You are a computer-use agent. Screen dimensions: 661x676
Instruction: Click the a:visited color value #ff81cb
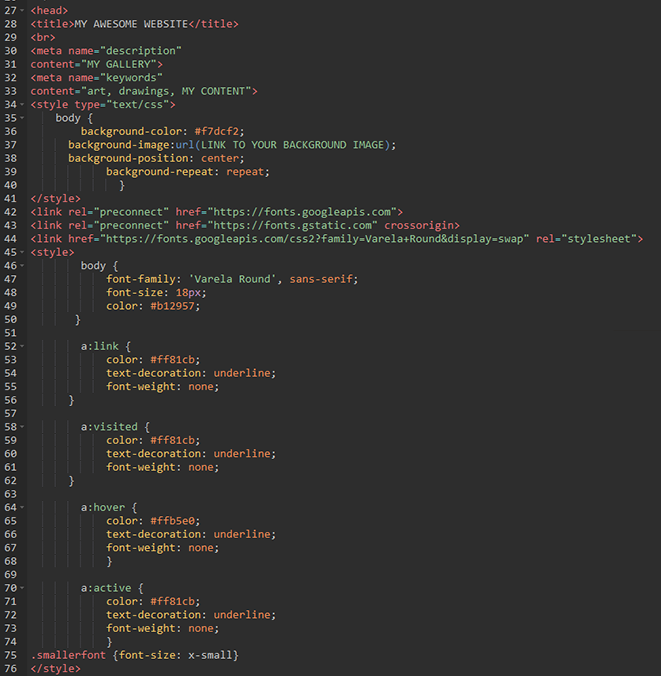click(172, 440)
